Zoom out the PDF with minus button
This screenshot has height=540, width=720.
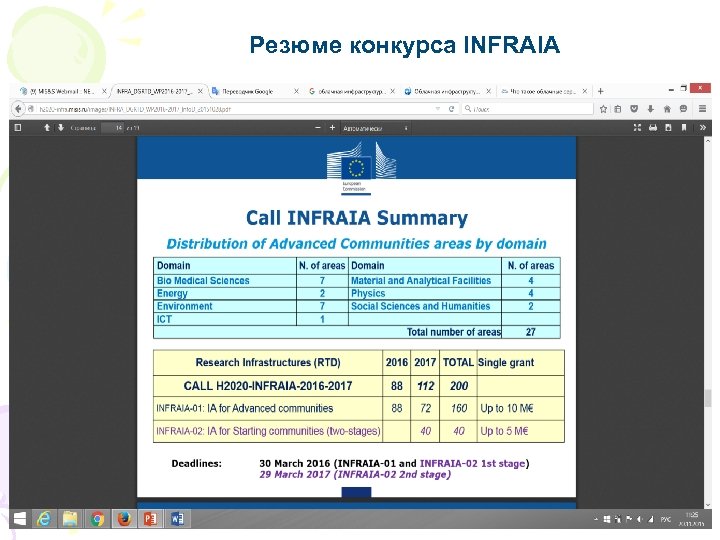coord(318,128)
